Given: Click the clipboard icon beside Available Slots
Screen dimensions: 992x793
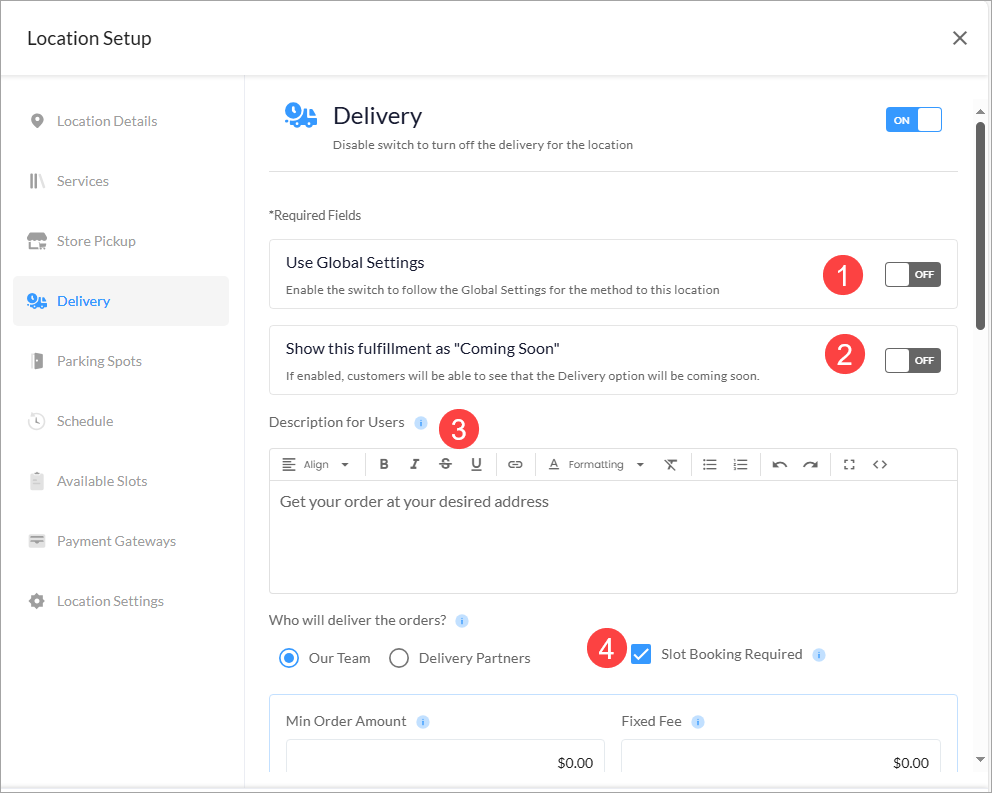Looking at the screenshot, I should [37, 481].
